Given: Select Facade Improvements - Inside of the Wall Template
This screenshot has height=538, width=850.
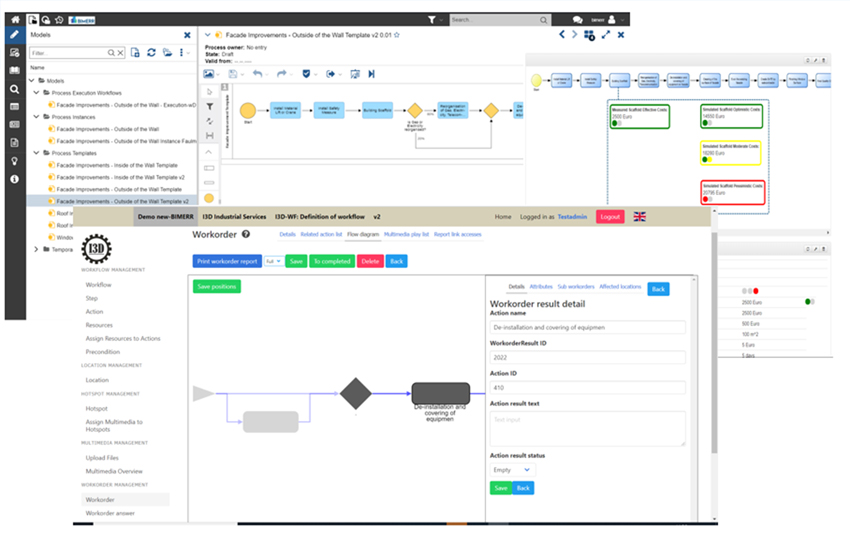Looking at the screenshot, I should click(117, 165).
